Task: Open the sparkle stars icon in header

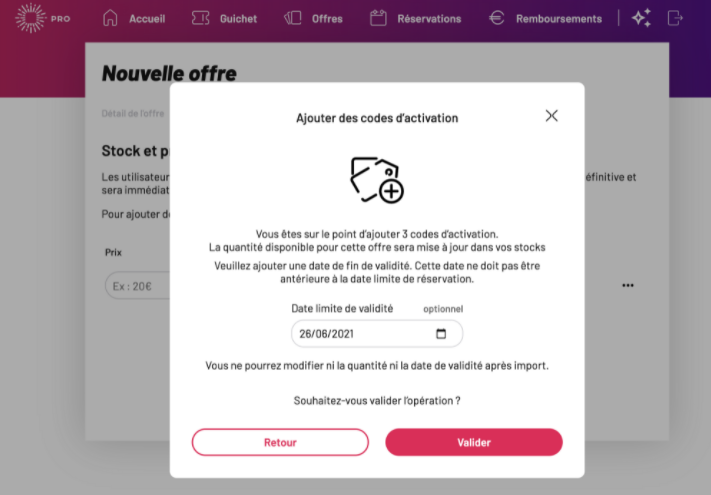Action: [x=642, y=18]
